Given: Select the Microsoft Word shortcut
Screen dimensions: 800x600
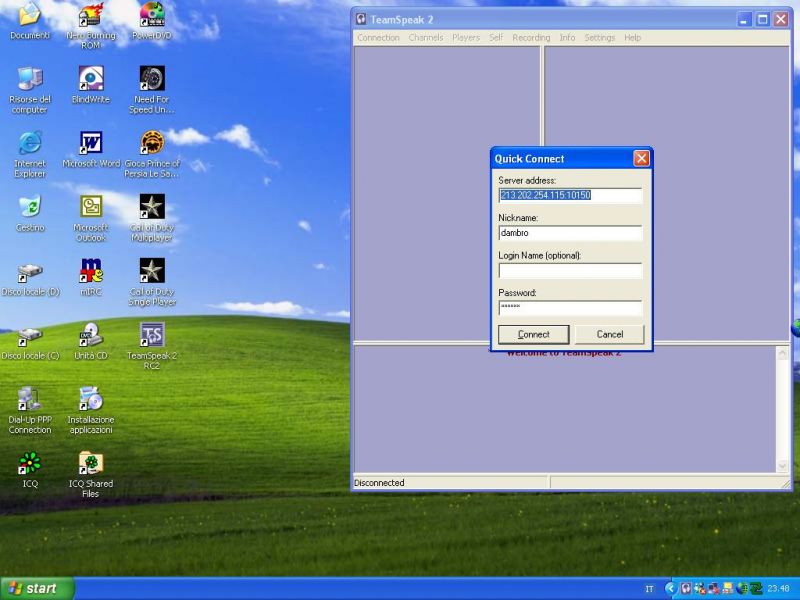Looking at the screenshot, I should point(91,149).
